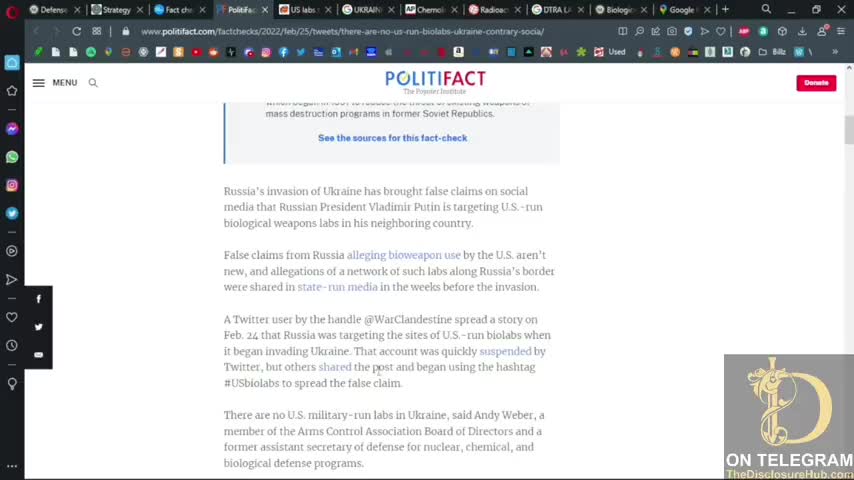This screenshot has height=480, width=854.
Task: Open tab search magnifier in title bar
Action: point(766,9)
